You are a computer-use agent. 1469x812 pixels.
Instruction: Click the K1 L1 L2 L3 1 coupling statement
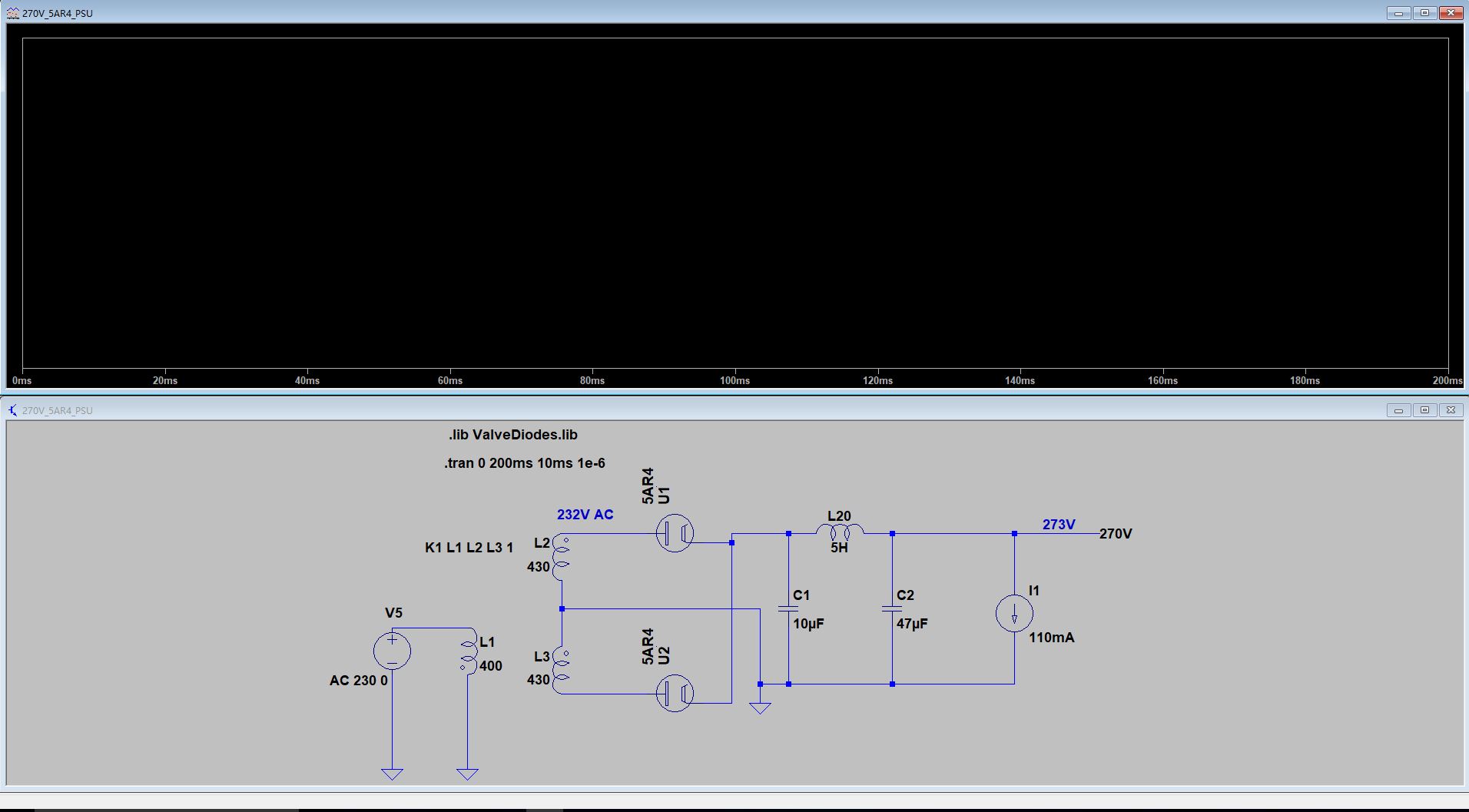coord(469,548)
